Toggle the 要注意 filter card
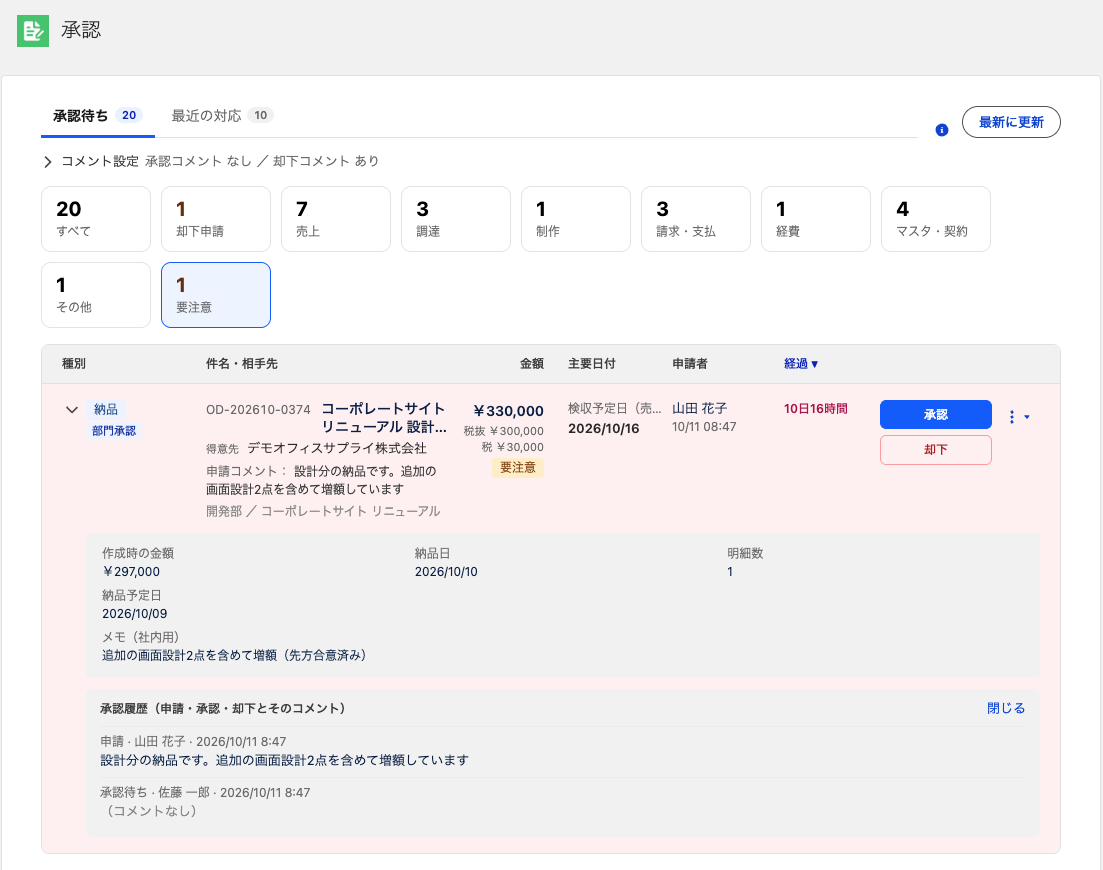The width and height of the screenshot is (1103, 870). [x=216, y=295]
